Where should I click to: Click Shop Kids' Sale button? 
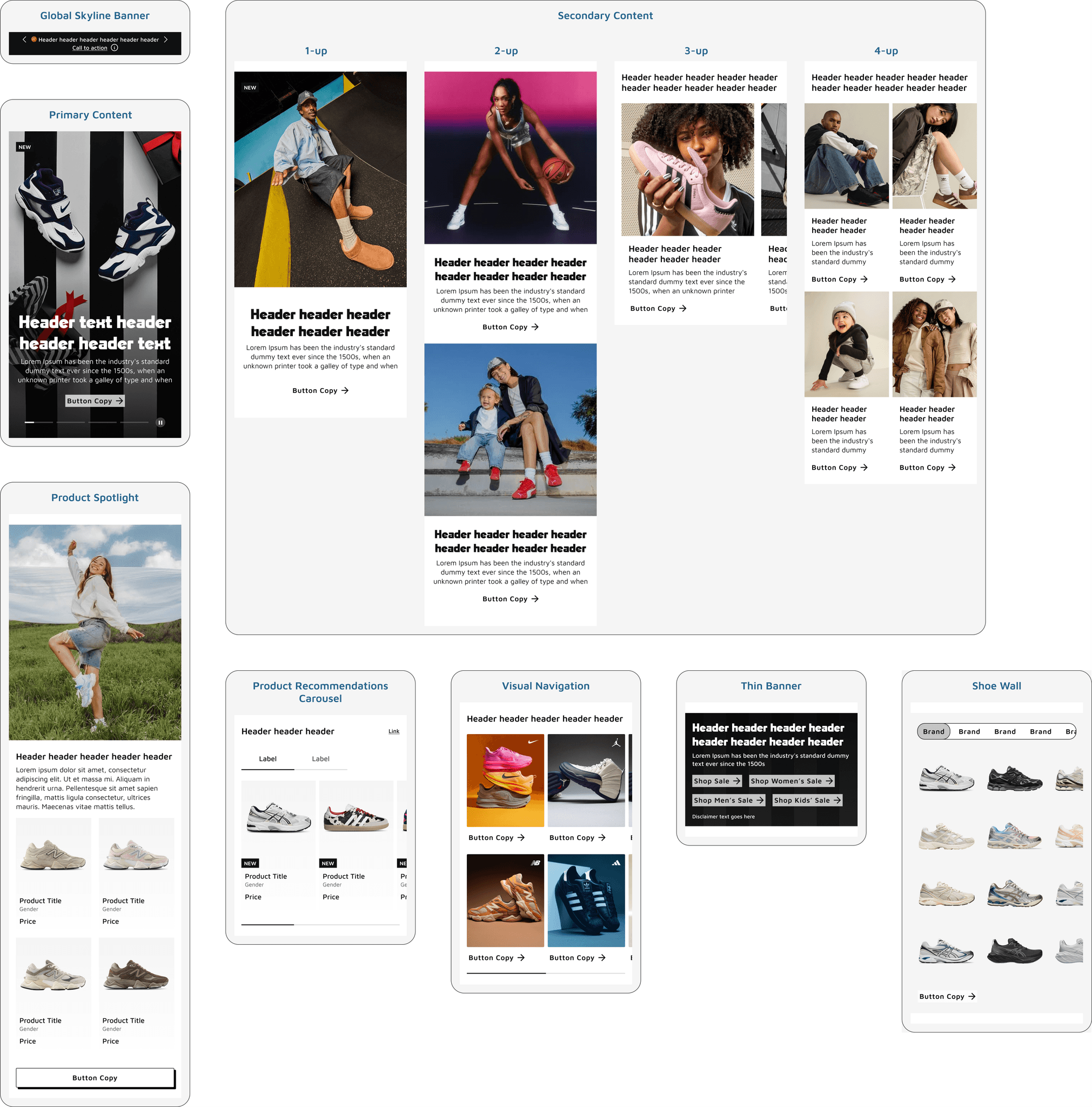point(807,801)
